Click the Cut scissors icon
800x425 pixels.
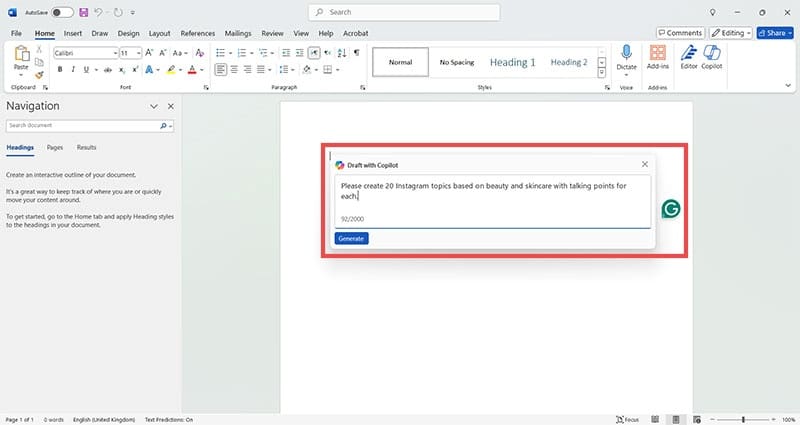coord(39,49)
